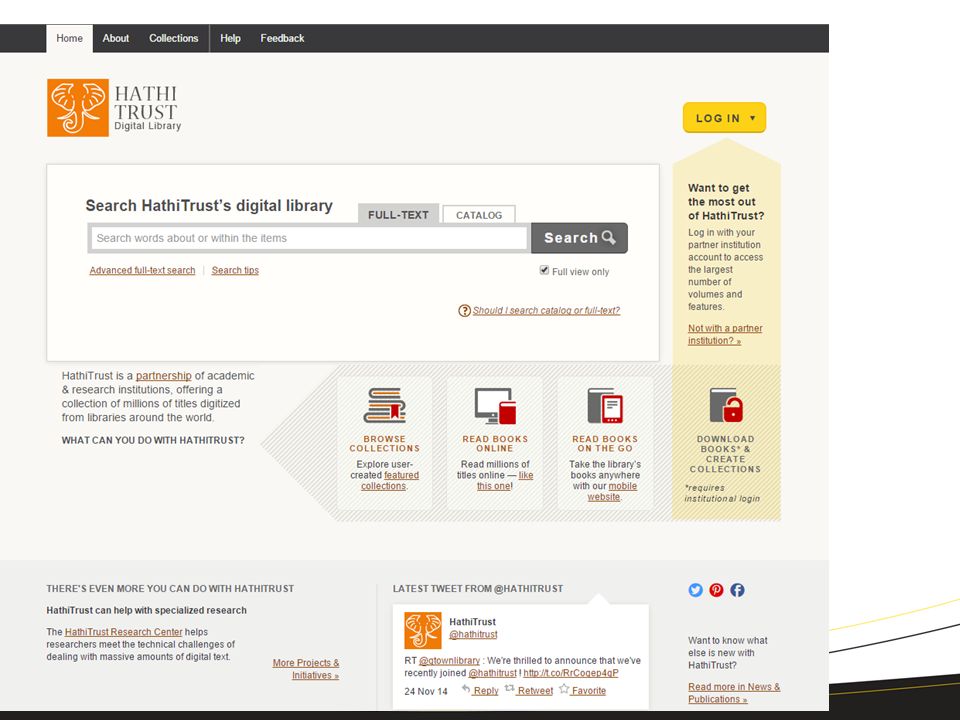Open the Feedback menu item
Viewport: 960px width, 720px height.
click(282, 38)
